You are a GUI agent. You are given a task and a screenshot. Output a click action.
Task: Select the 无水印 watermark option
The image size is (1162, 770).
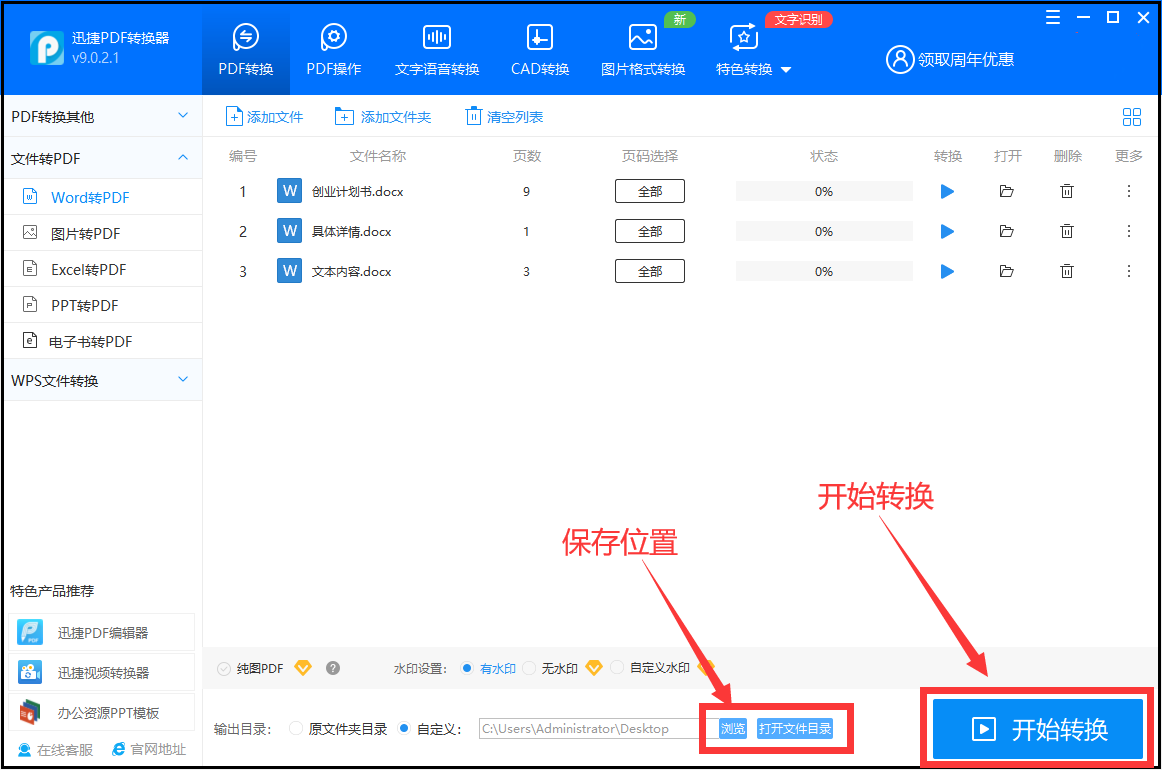531,667
